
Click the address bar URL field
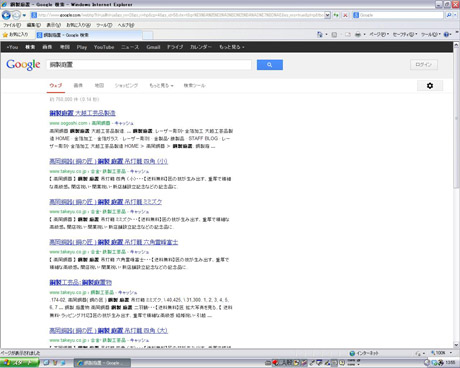point(177,15)
